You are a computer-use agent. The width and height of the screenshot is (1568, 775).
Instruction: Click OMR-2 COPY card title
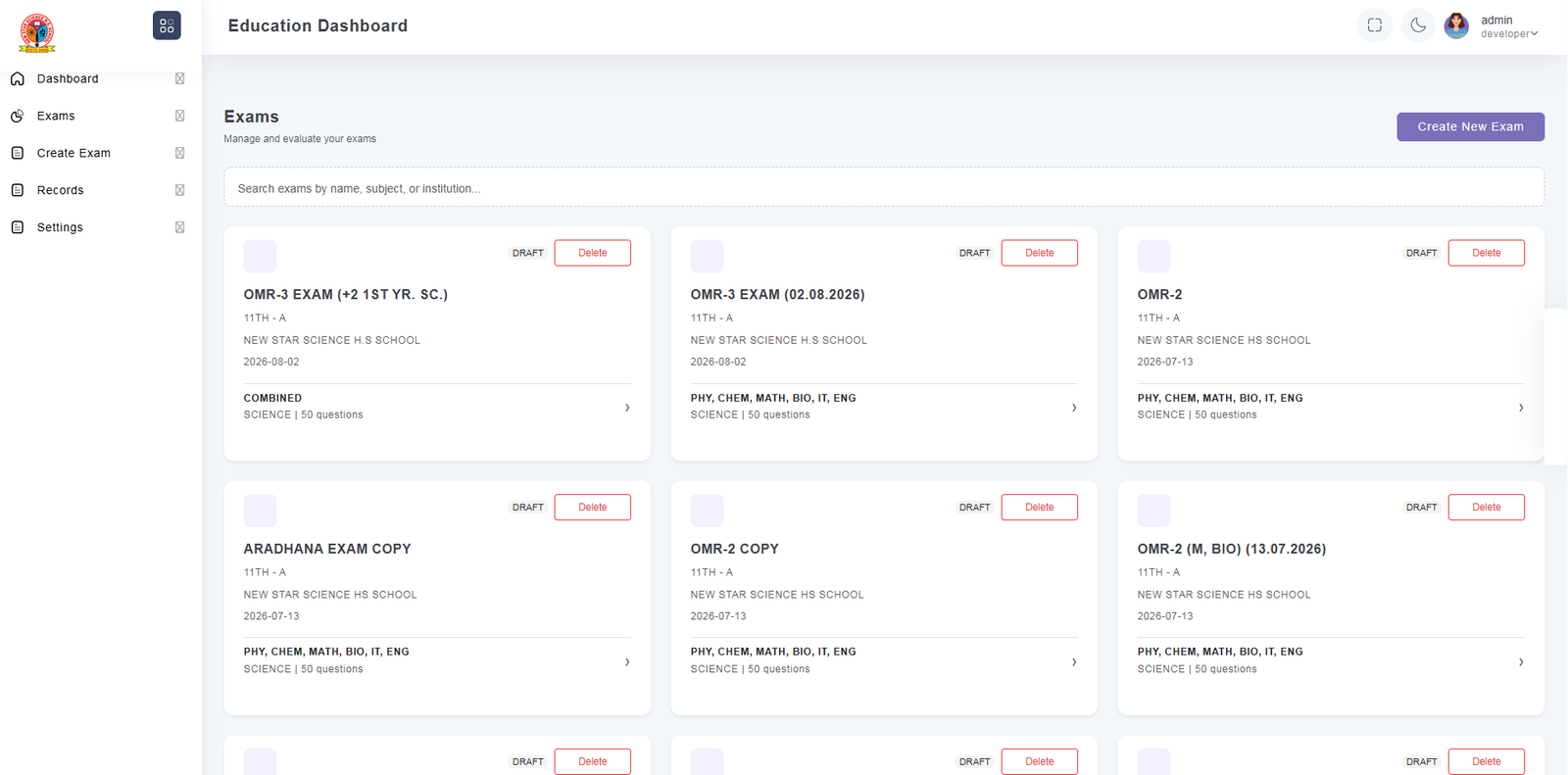point(735,549)
